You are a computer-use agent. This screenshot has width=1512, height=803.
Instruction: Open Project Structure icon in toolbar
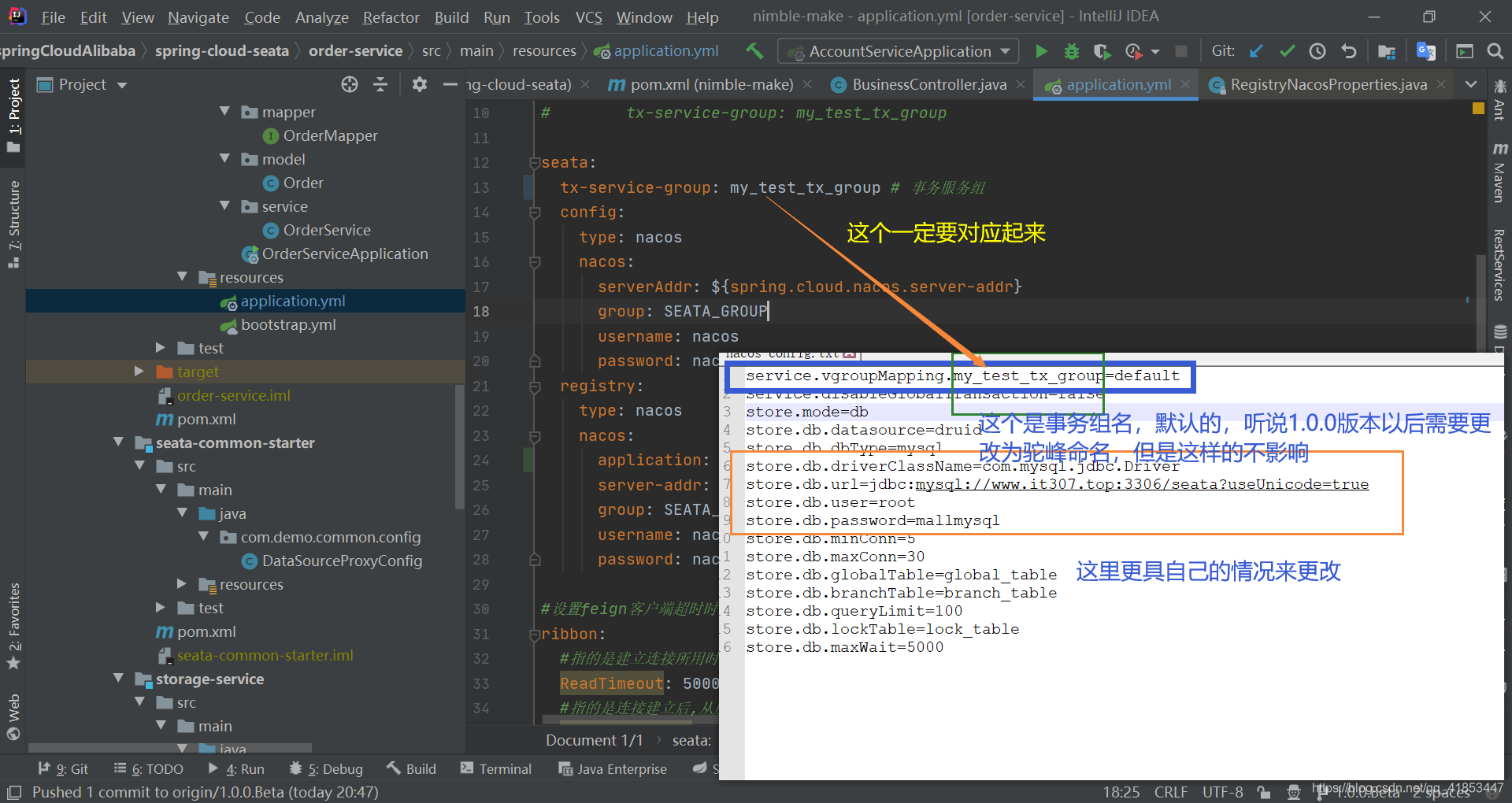[x=1387, y=51]
